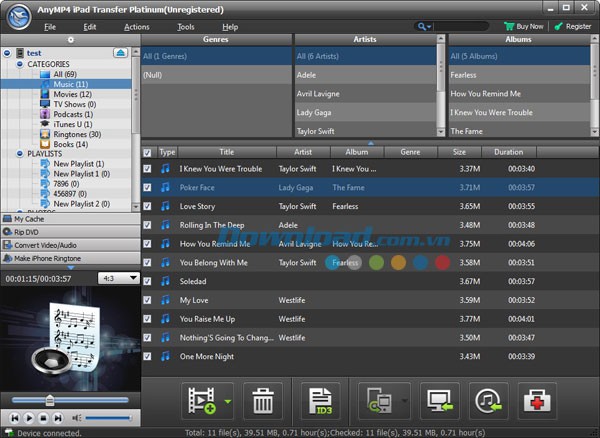600x438 pixels.
Task: Uncheck How You Remind Me checkbox
Action: (x=147, y=243)
